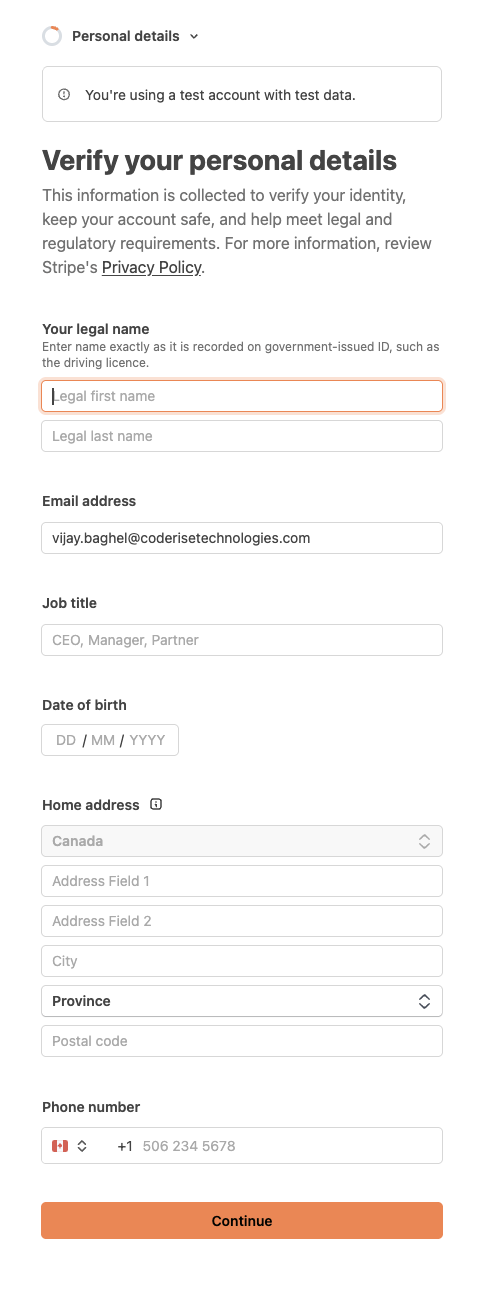Click the Continue button
This screenshot has width=480, height=1306.
(x=242, y=1221)
